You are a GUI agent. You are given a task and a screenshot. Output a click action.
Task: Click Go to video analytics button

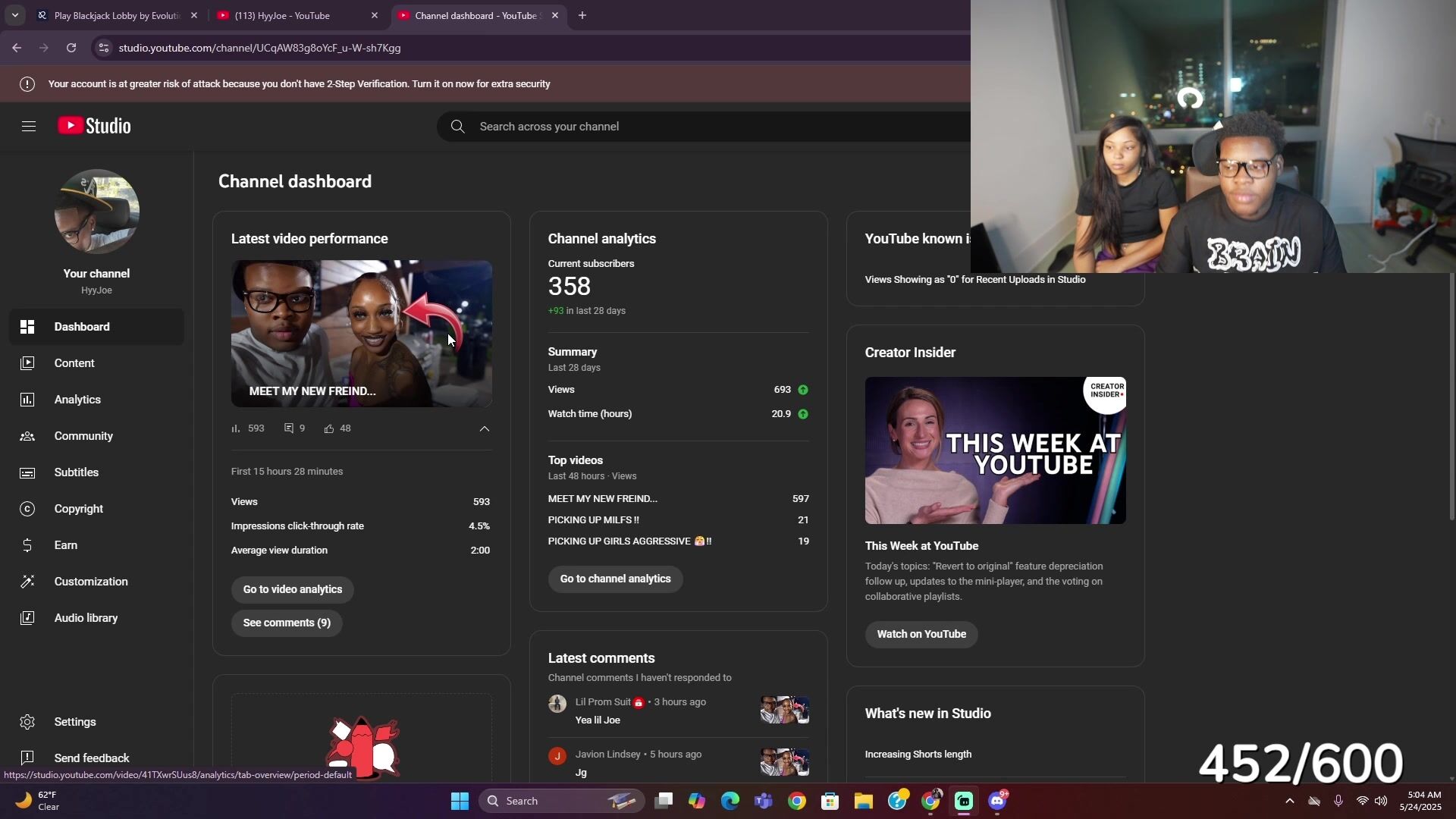(293, 590)
